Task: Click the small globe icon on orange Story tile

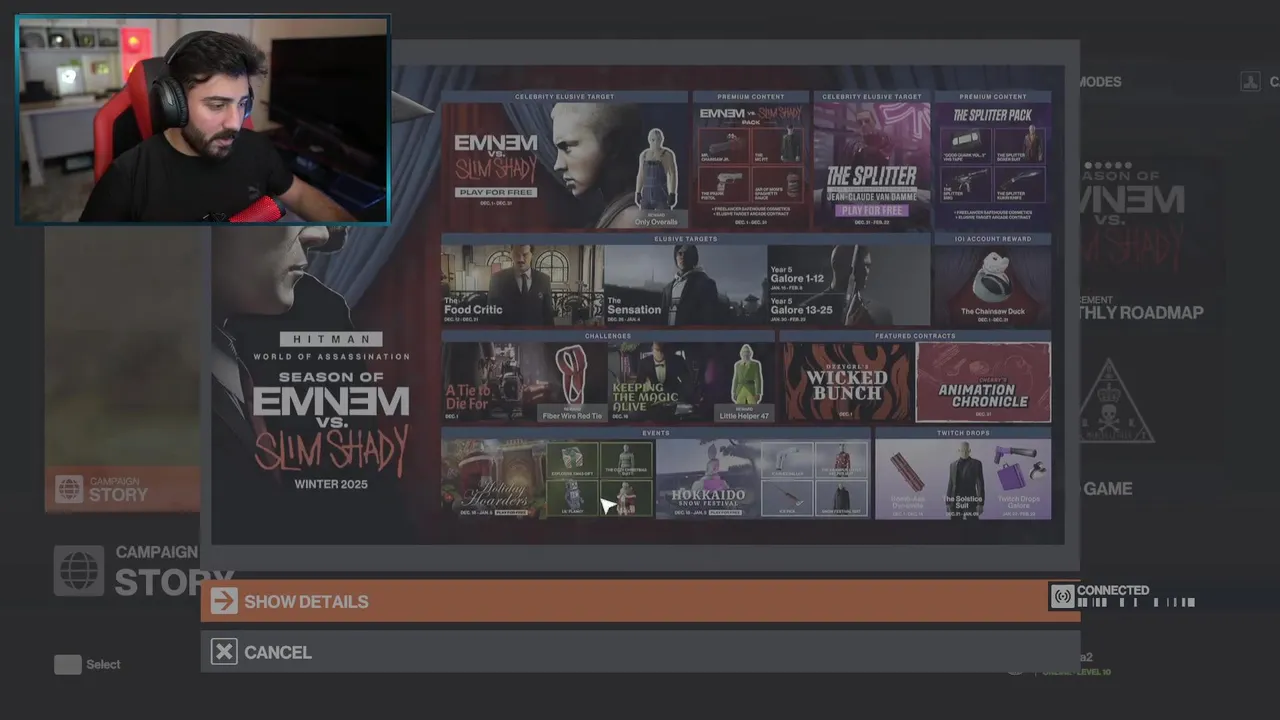Action: 70,489
